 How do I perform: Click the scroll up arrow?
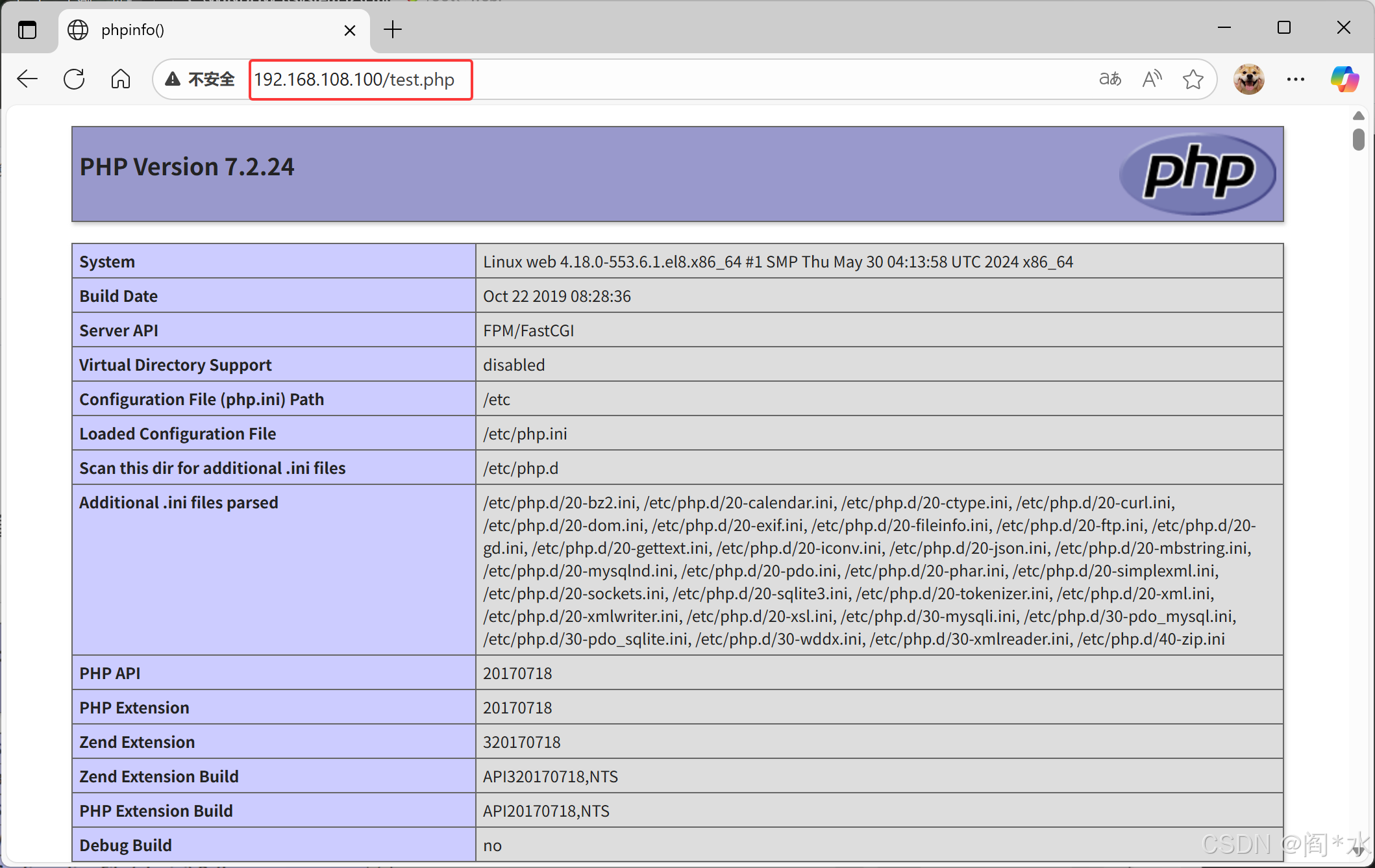coord(1358,116)
